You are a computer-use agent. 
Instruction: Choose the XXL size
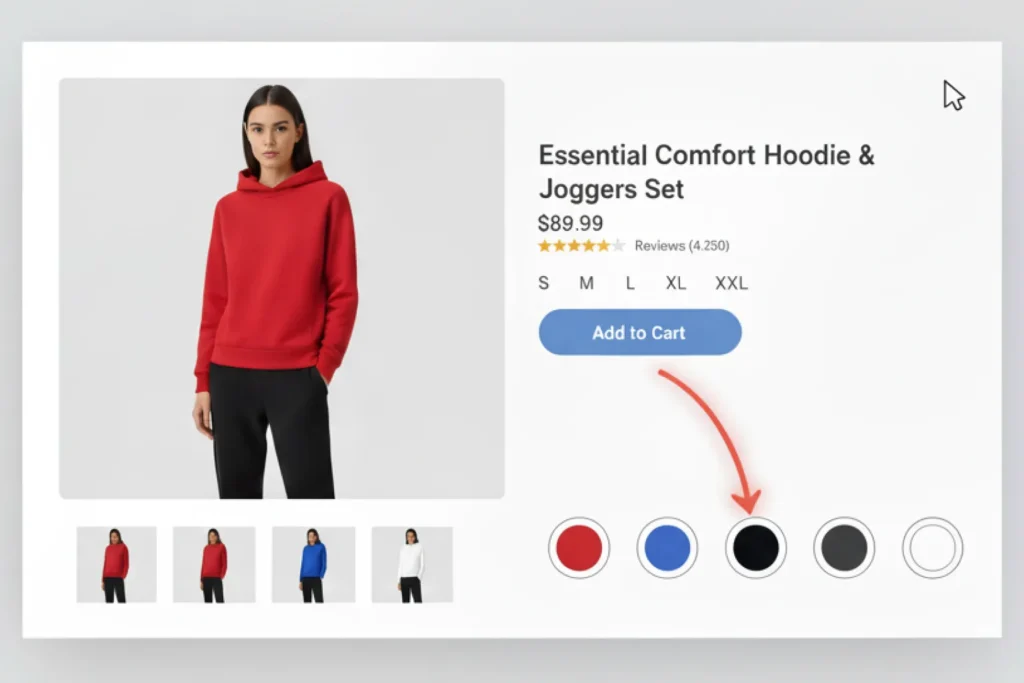731,283
